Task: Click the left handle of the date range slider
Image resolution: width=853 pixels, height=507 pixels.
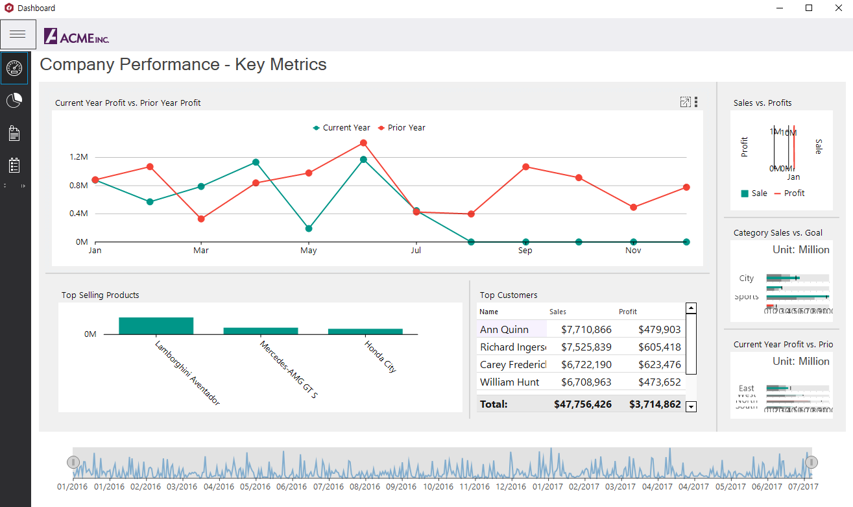Action: [x=73, y=462]
